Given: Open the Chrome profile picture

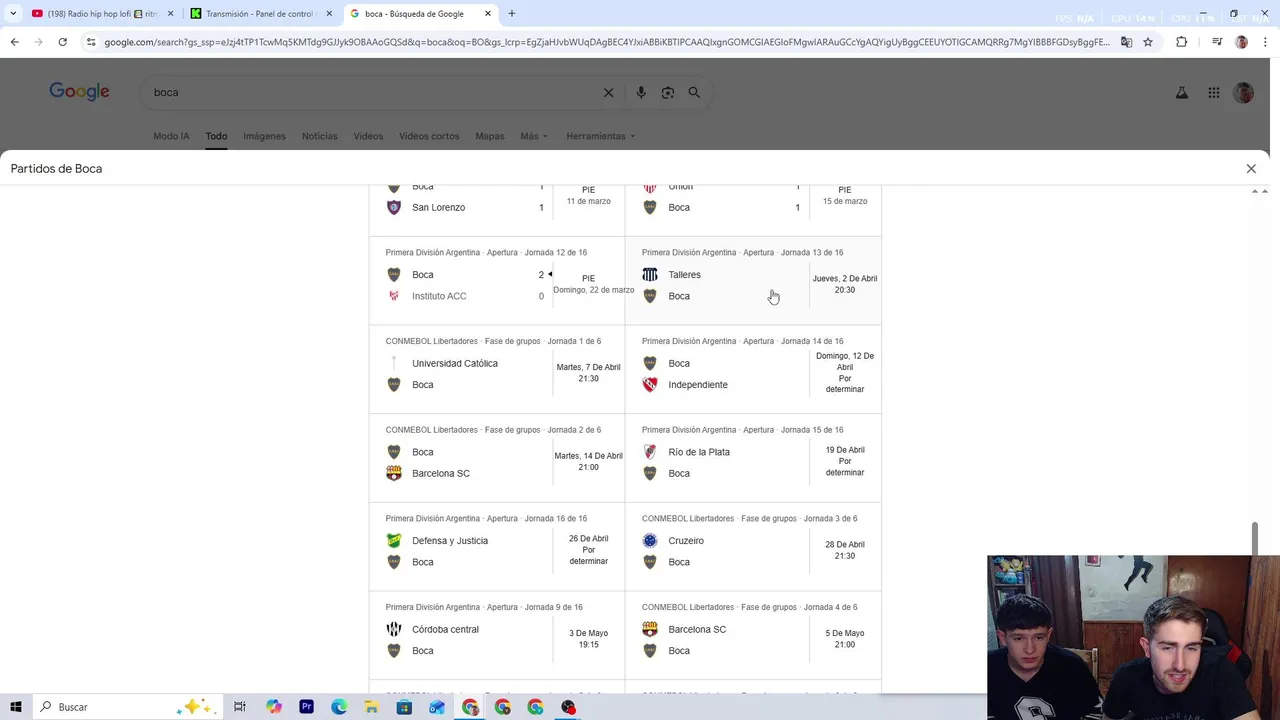Looking at the screenshot, I should [1241, 42].
